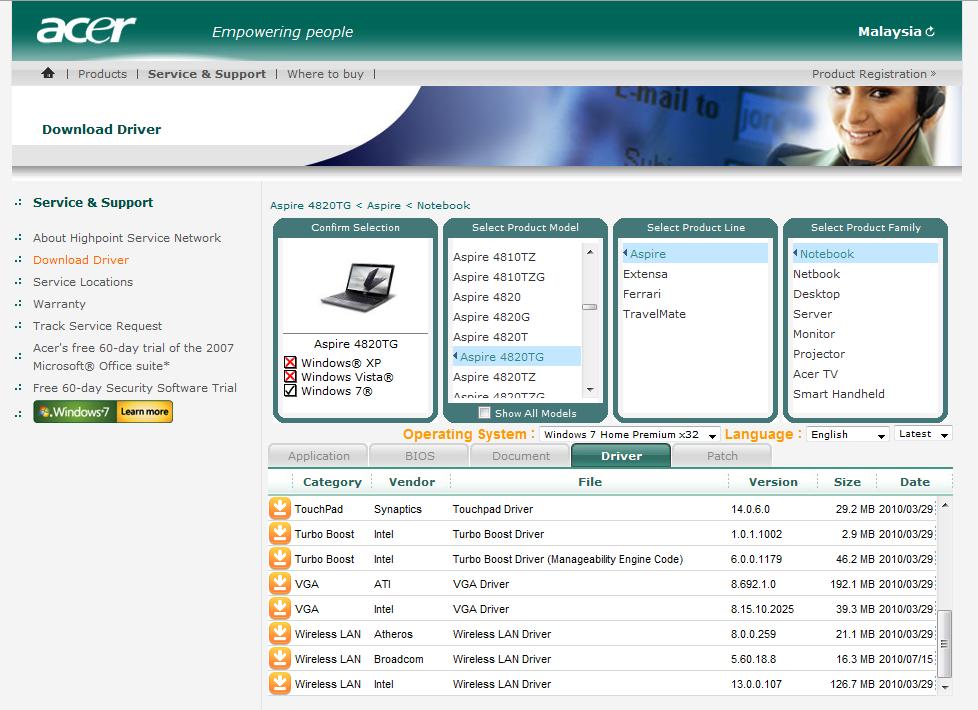978x710 pixels.
Task: Click the Acer logo
Action: tap(86, 30)
